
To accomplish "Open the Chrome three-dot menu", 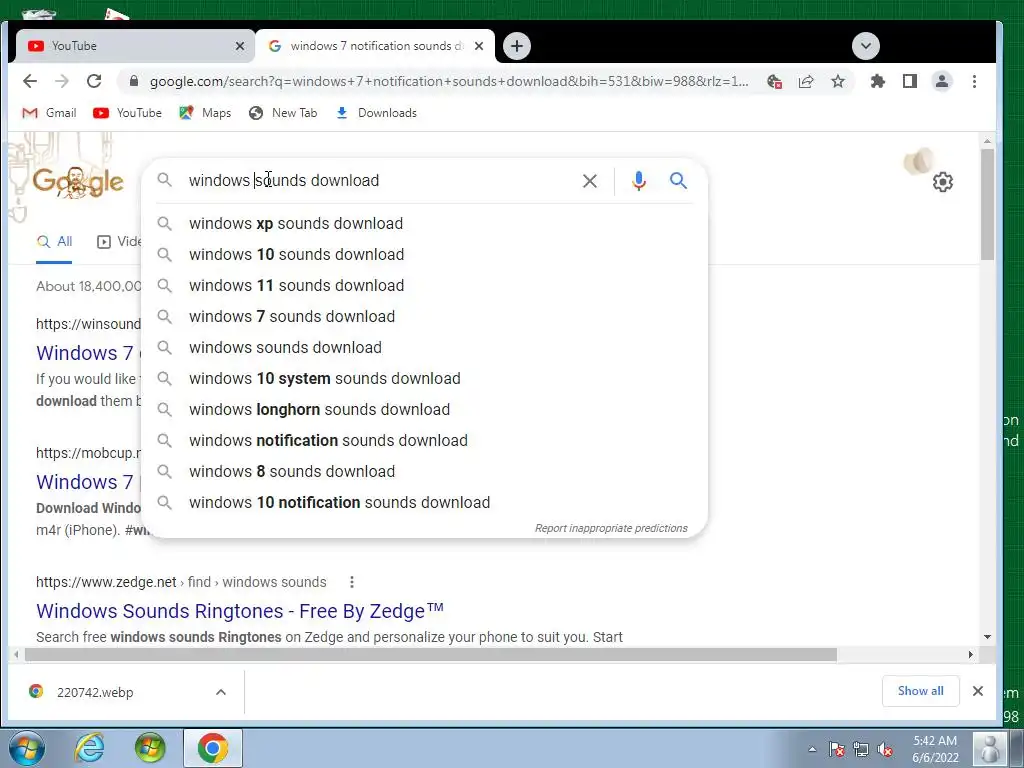I will [974, 81].
